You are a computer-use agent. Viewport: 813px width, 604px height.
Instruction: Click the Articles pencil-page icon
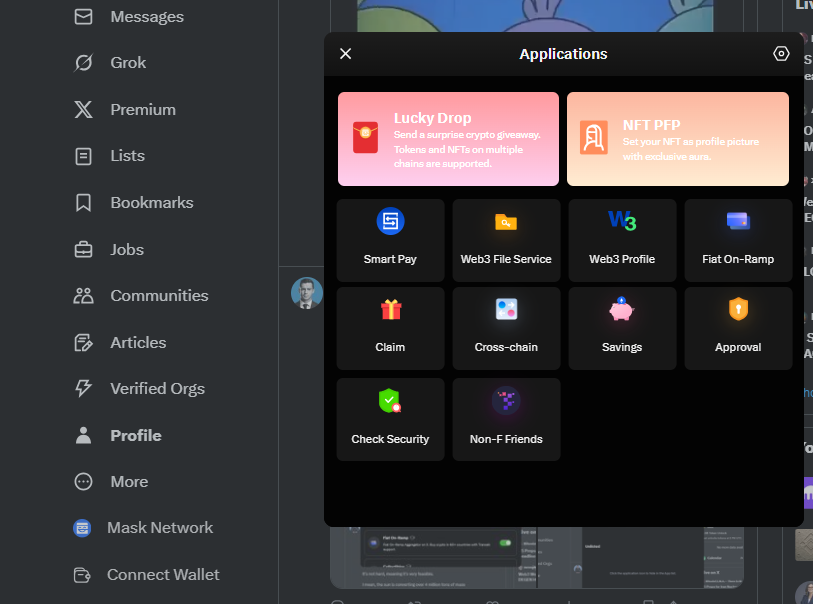pos(83,343)
